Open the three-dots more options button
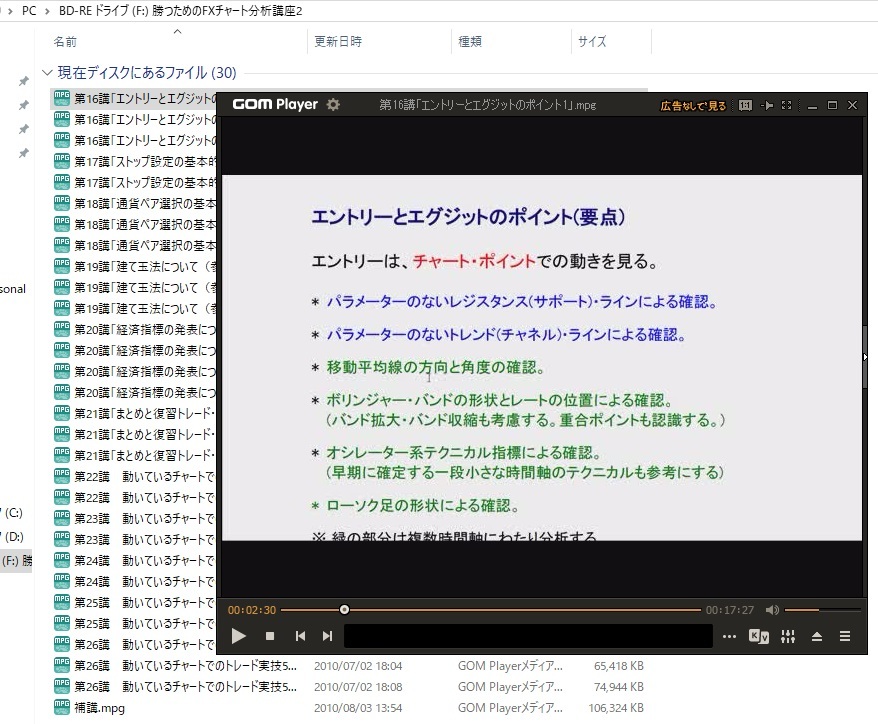This screenshot has height=724, width=878. (729, 637)
